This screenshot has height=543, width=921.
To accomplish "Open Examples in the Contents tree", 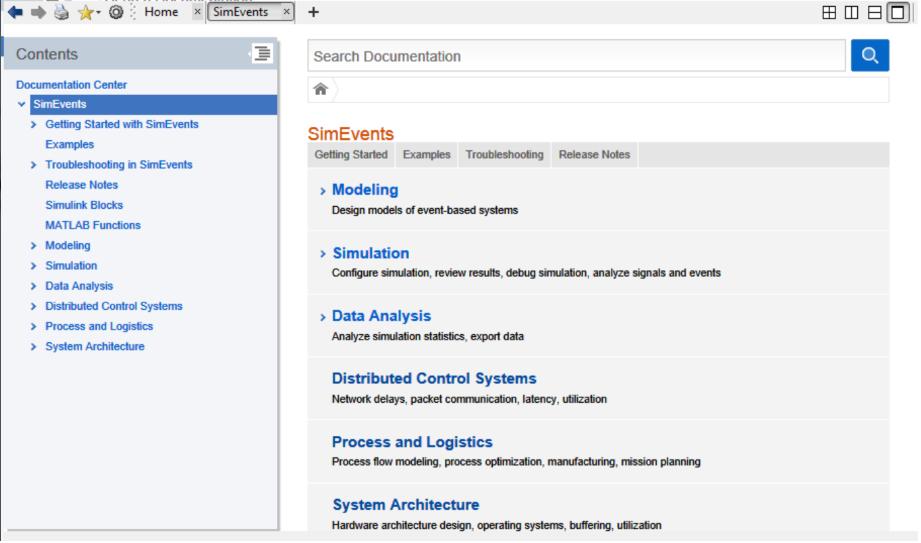I will coord(69,145).
